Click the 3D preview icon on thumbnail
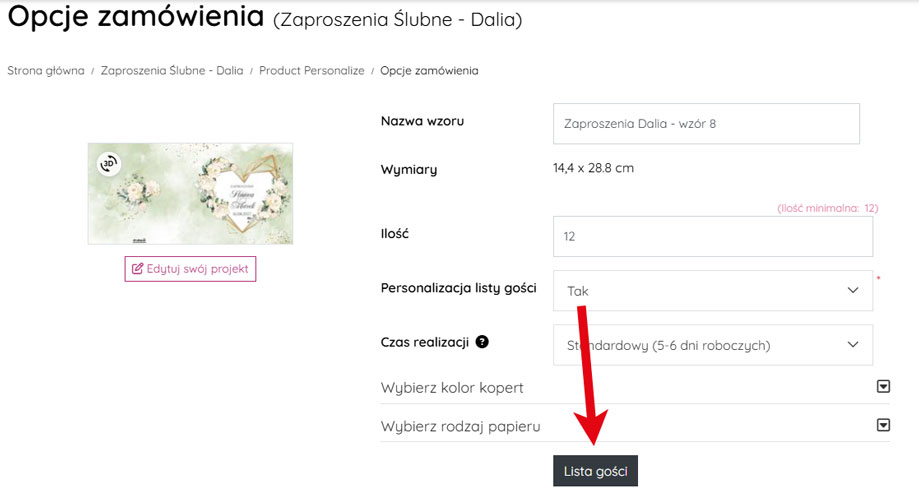919x500 pixels. 109,164
